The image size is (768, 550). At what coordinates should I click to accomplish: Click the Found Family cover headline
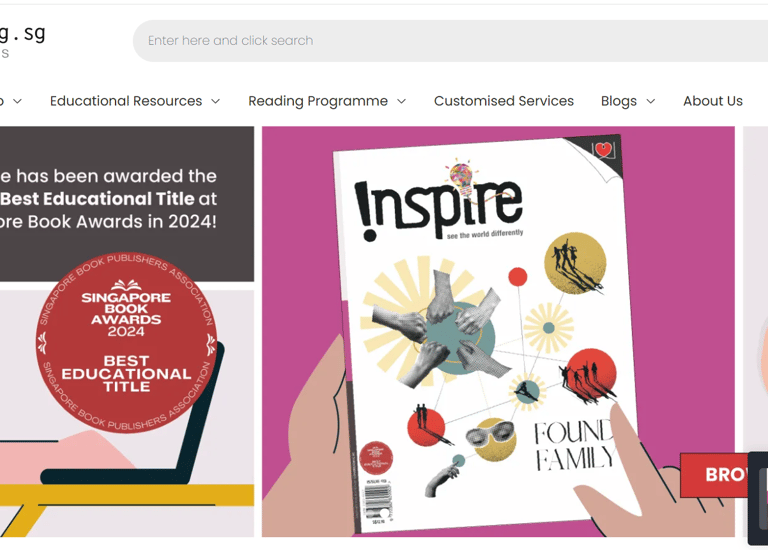[574, 445]
